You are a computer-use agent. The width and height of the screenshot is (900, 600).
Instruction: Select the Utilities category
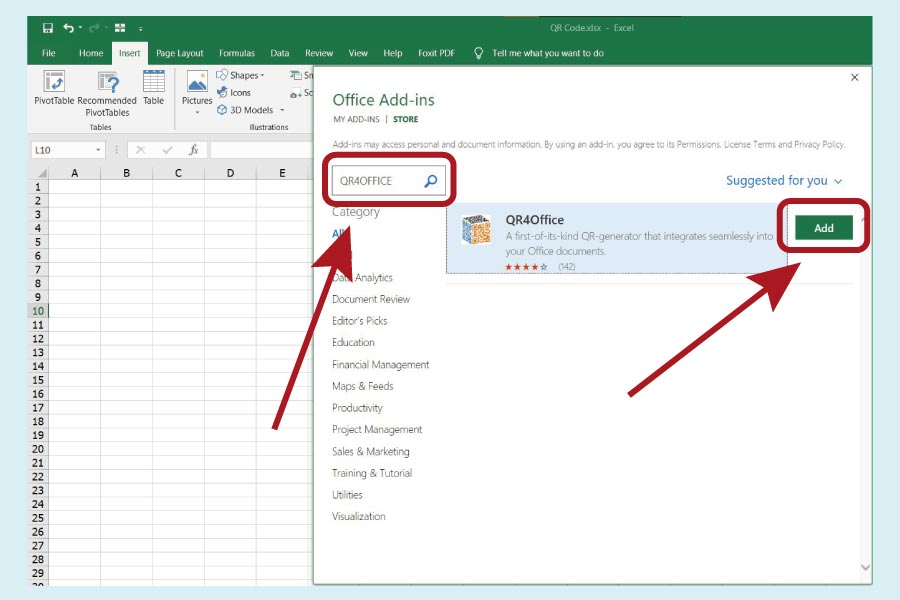point(347,495)
